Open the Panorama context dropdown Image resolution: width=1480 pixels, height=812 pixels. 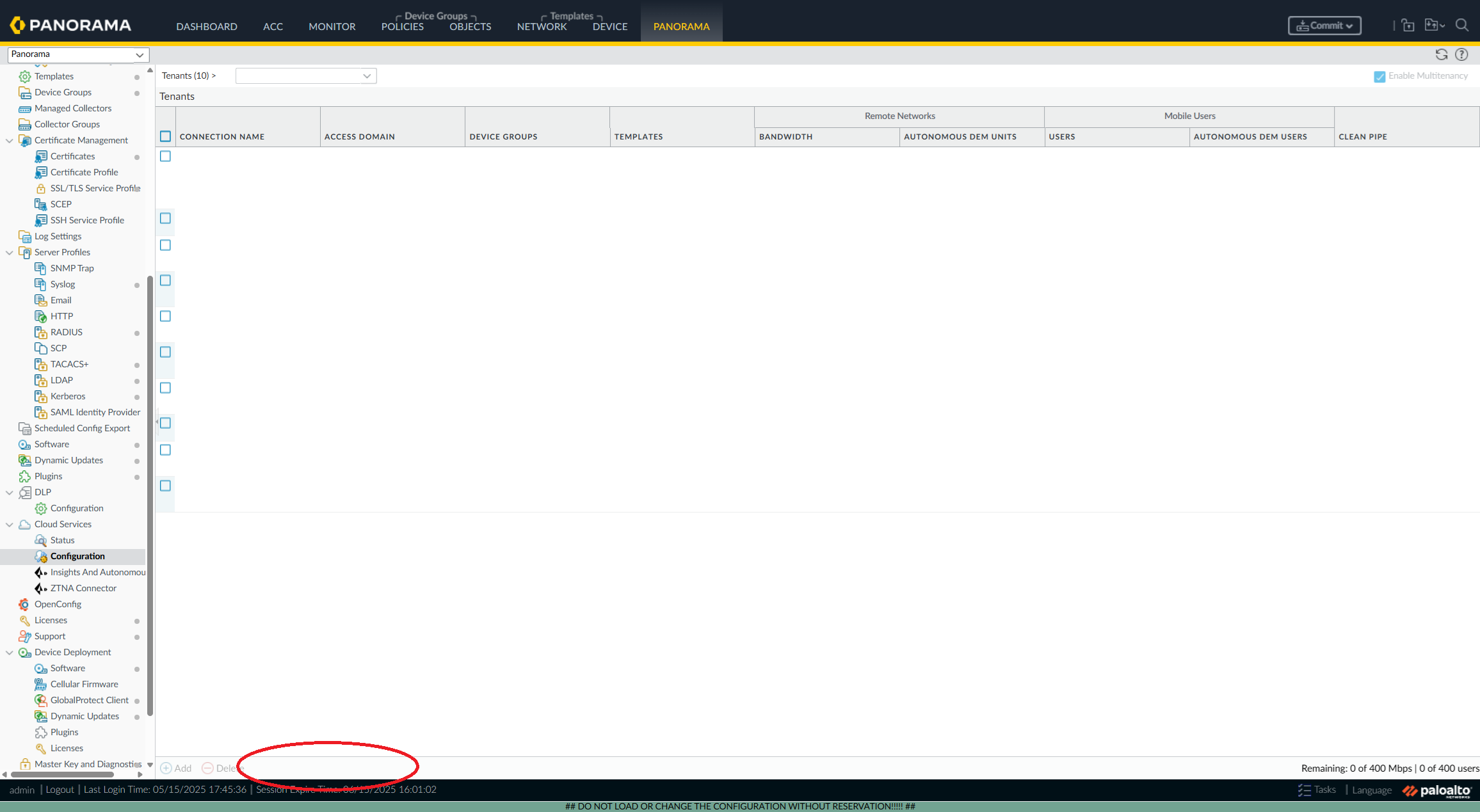78,54
